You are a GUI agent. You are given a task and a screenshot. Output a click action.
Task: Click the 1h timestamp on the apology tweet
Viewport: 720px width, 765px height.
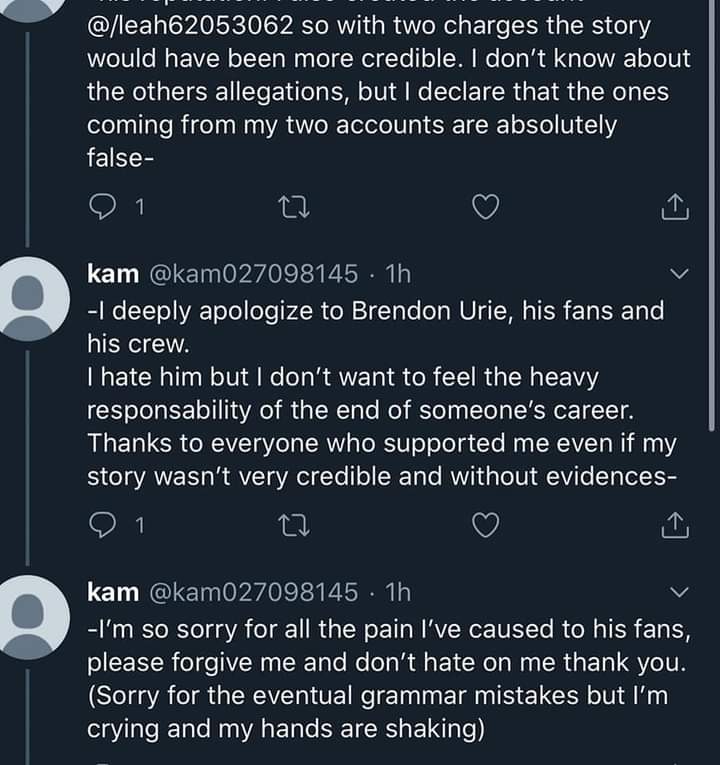(398, 274)
